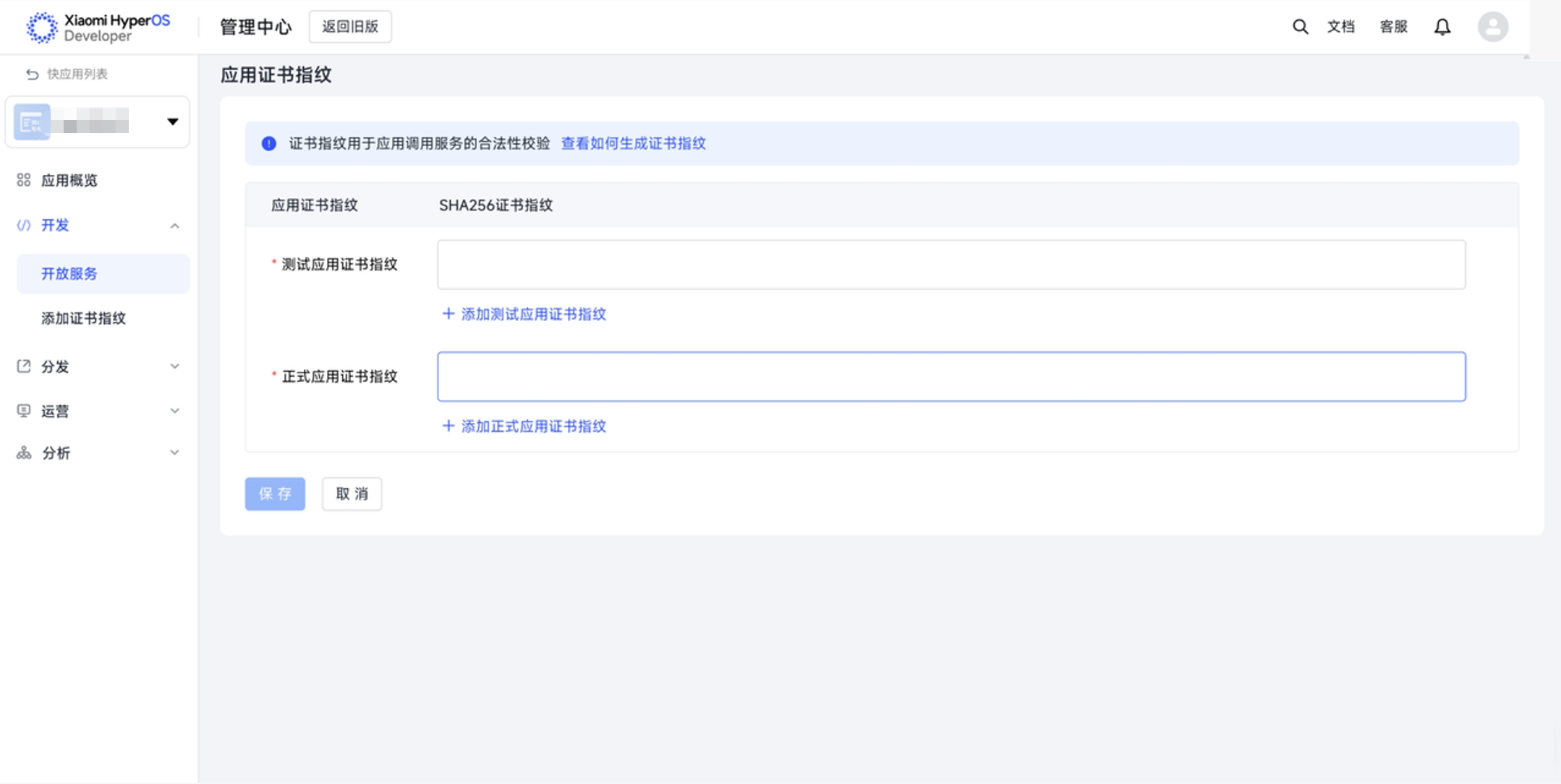Click the plus icon for 添加测试应用证书指纹

pyautogui.click(x=448, y=314)
